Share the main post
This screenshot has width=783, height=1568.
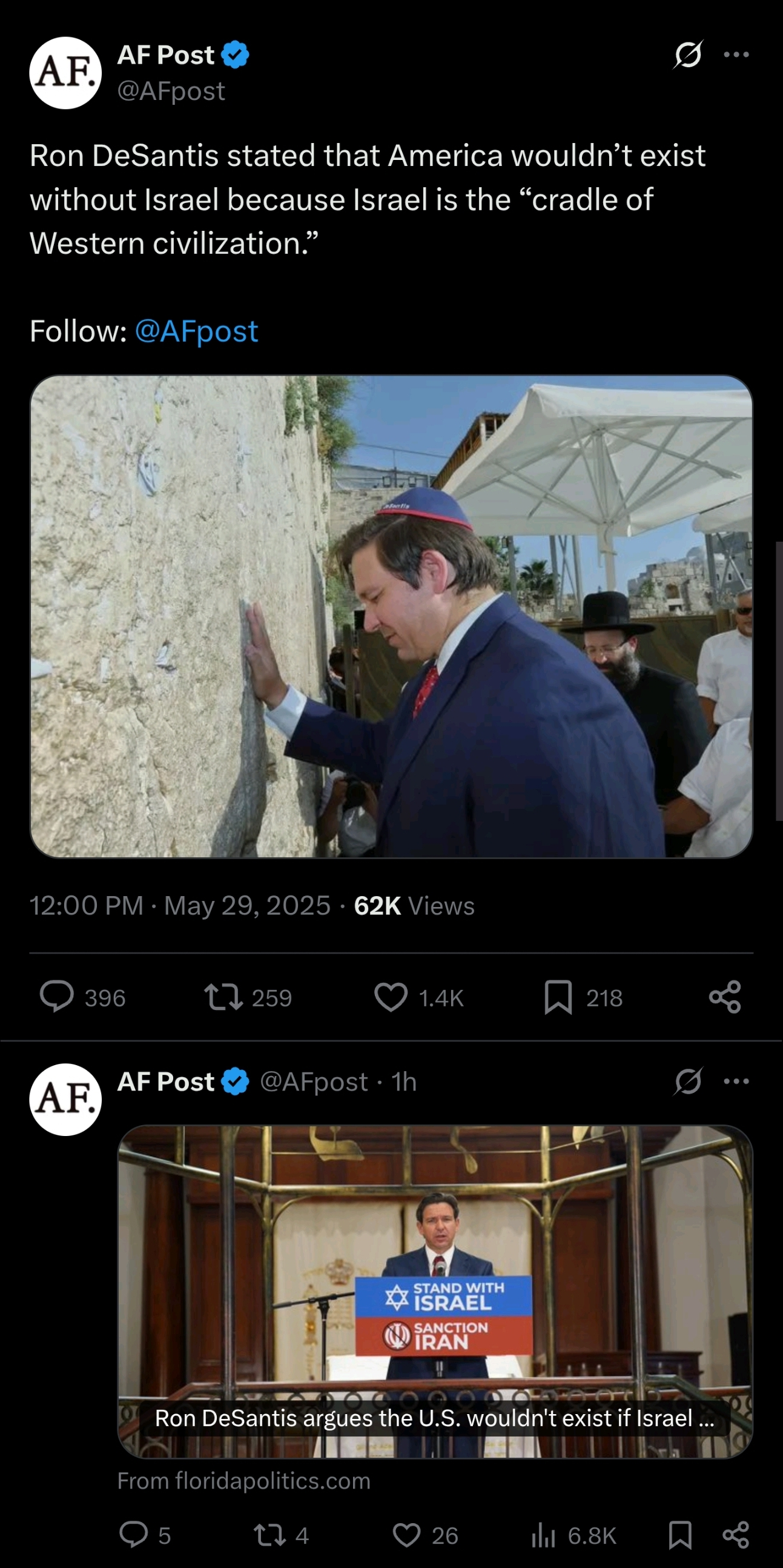(x=725, y=997)
